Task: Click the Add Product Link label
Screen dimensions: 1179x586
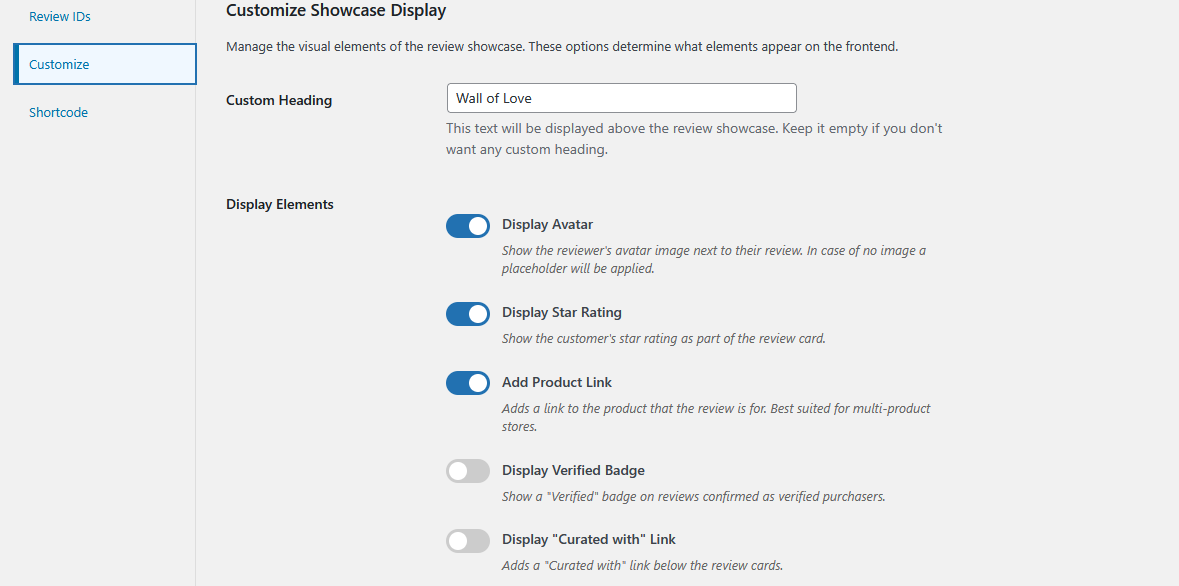Action: click(x=556, y=381)
